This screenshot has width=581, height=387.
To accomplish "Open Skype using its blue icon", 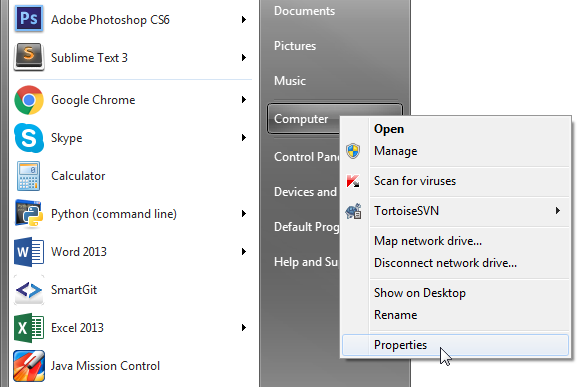I will [x=29, y=138].
